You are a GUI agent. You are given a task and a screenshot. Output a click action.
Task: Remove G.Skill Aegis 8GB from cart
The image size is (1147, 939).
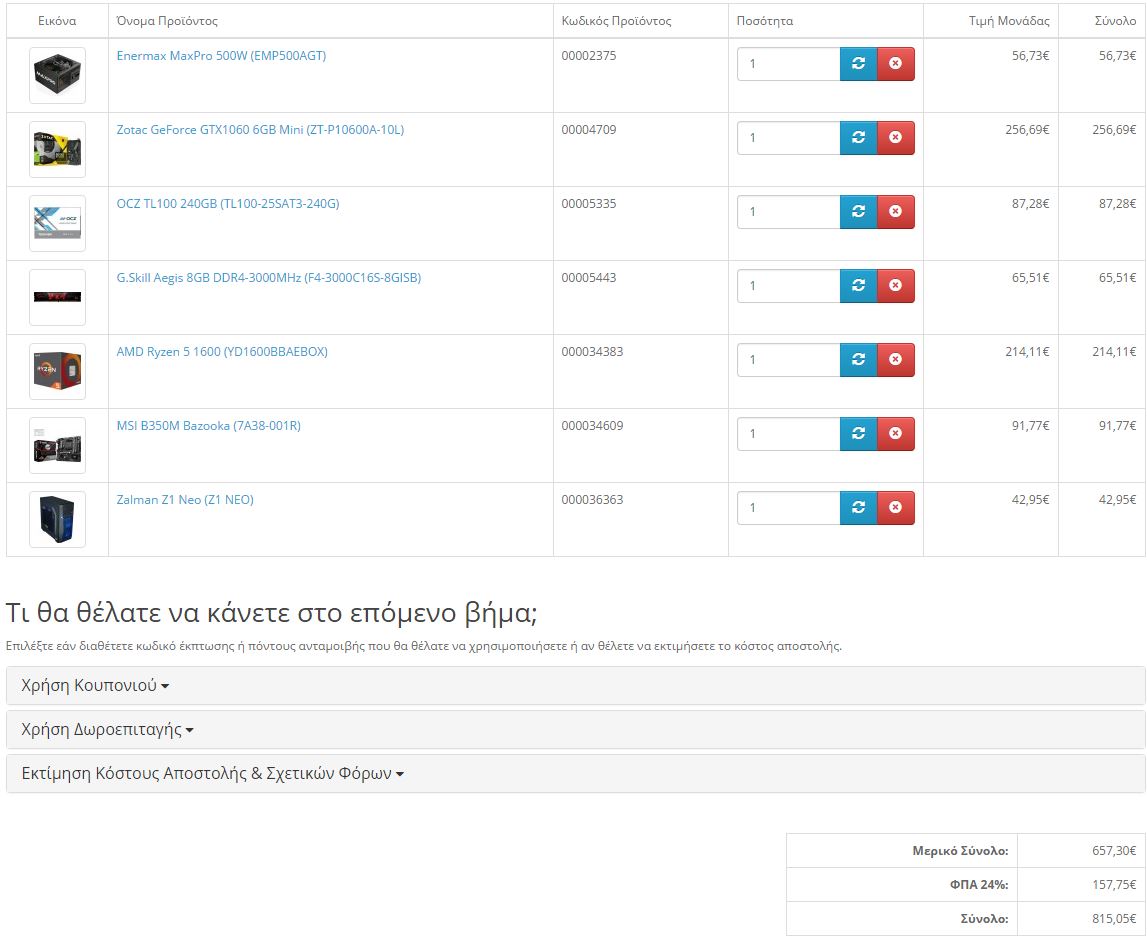[x=895, y=285]
